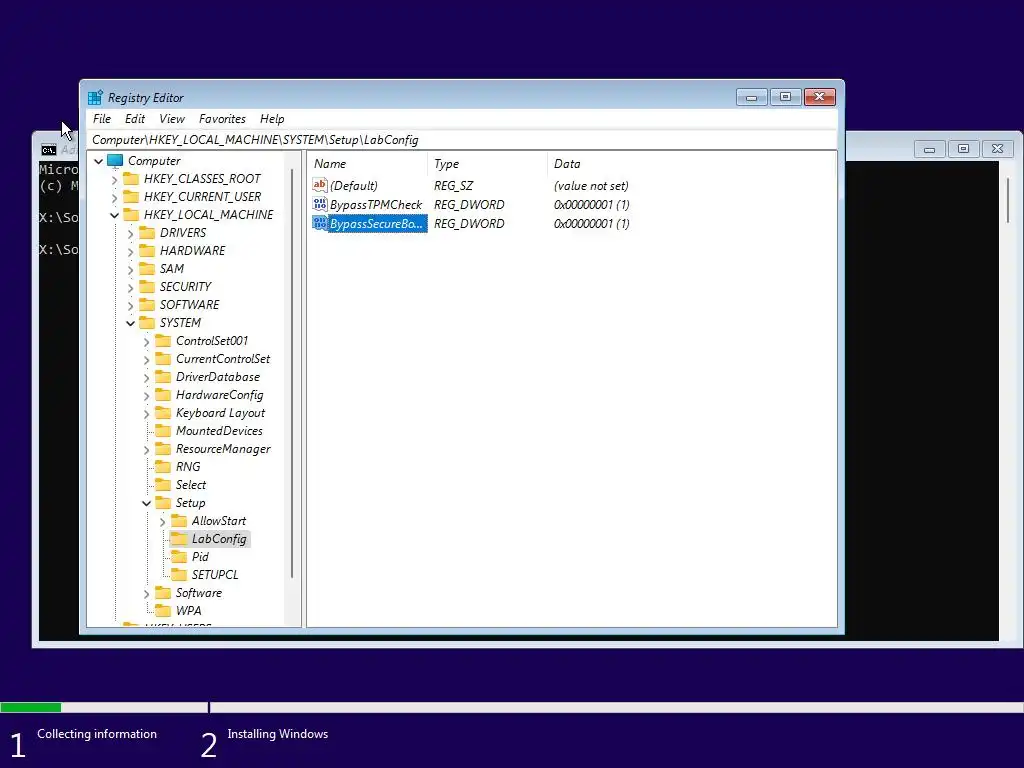Click the SECURITY folder icon
The height and width of the screenshot is (768, 1024).
(x=148, y=287)
